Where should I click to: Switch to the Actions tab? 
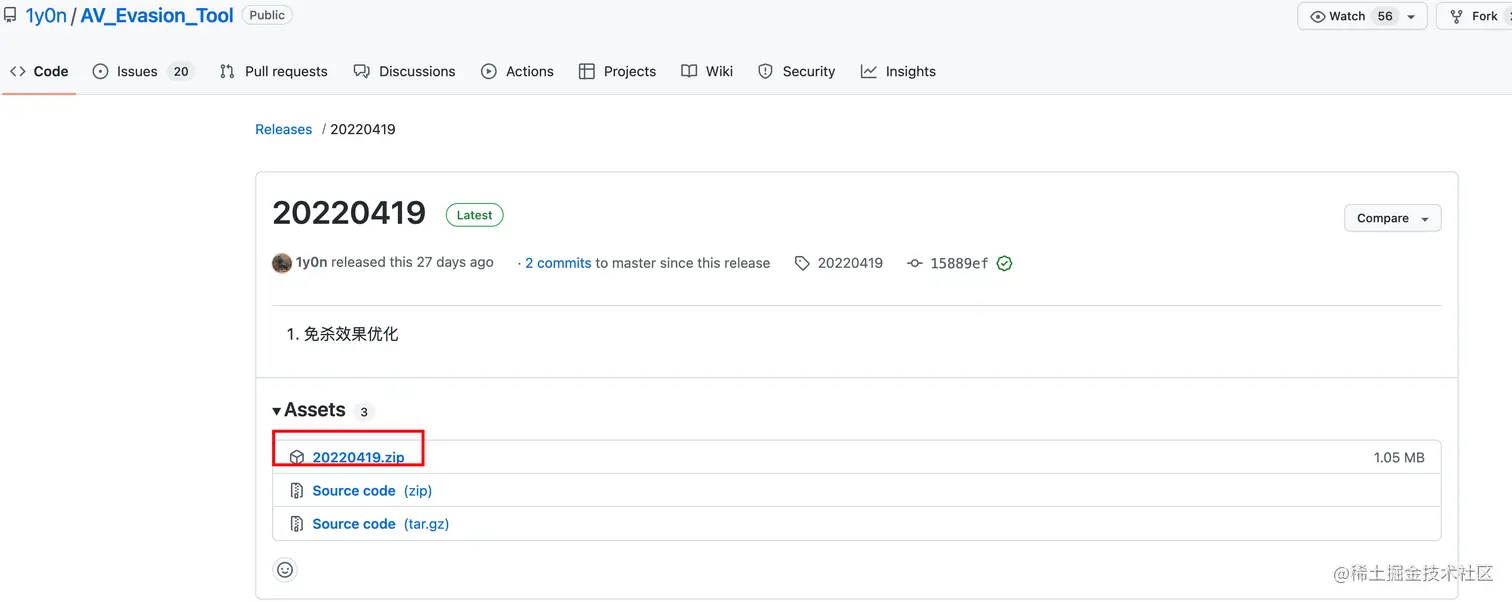(x=517, y=71)
